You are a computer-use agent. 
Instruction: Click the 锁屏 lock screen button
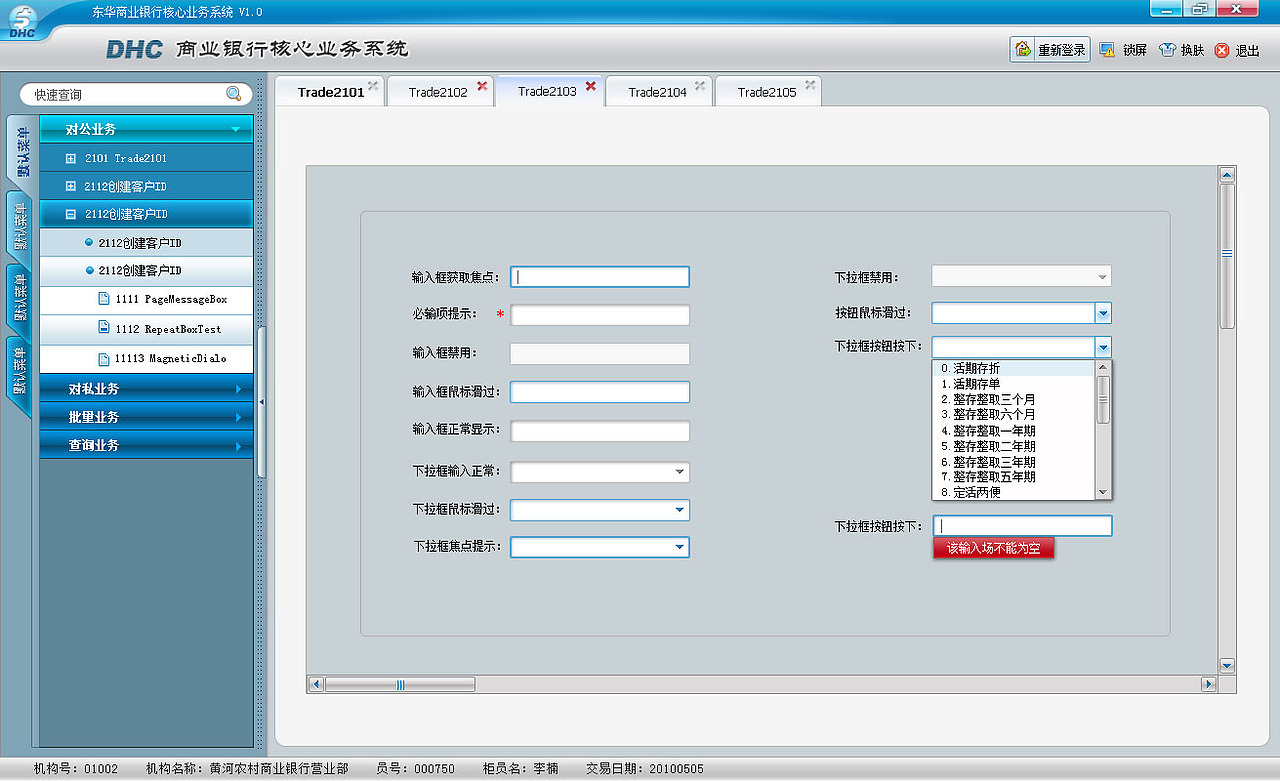1123,50
